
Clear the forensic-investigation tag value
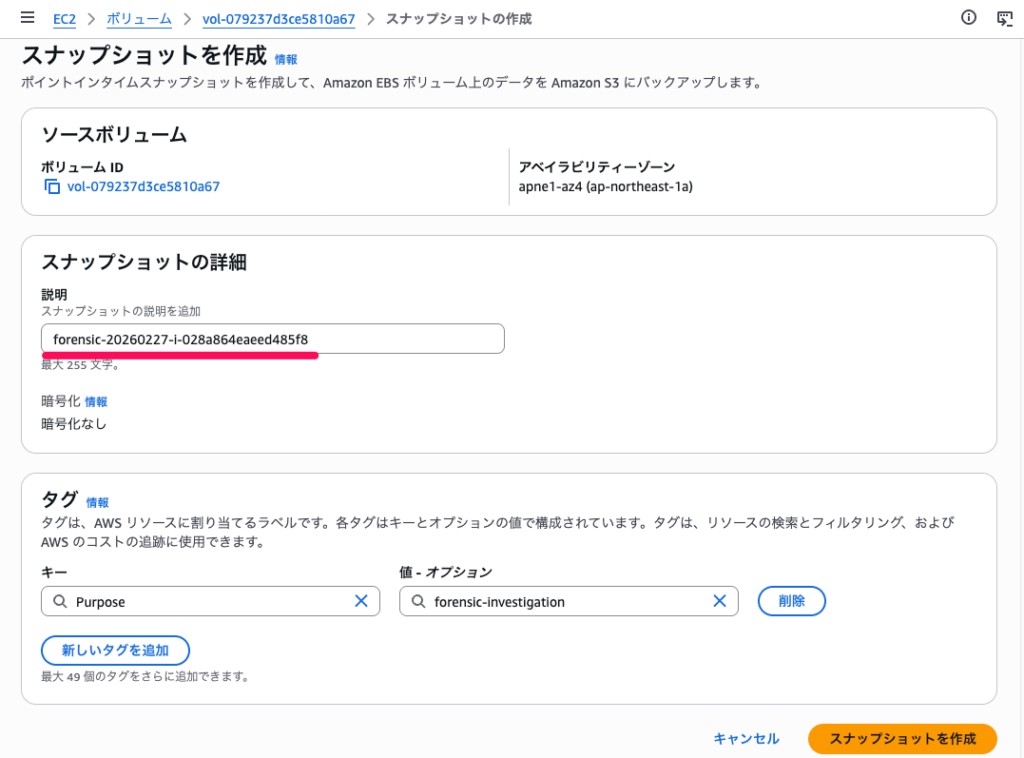[x=719, y=601]
